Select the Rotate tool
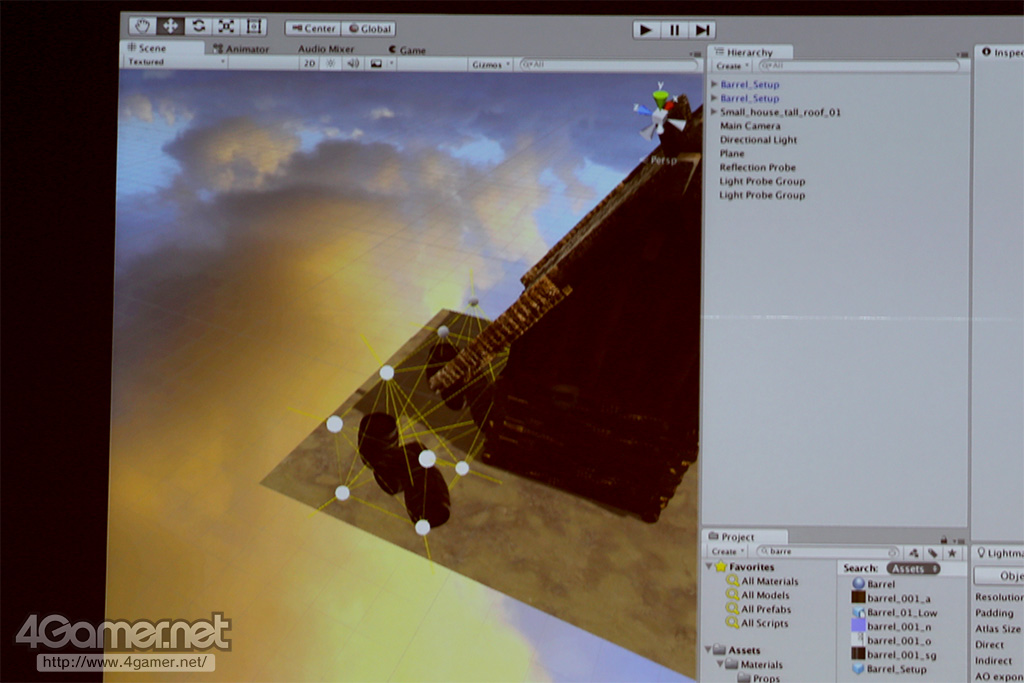1024x683 pixels. pos(198,27)
